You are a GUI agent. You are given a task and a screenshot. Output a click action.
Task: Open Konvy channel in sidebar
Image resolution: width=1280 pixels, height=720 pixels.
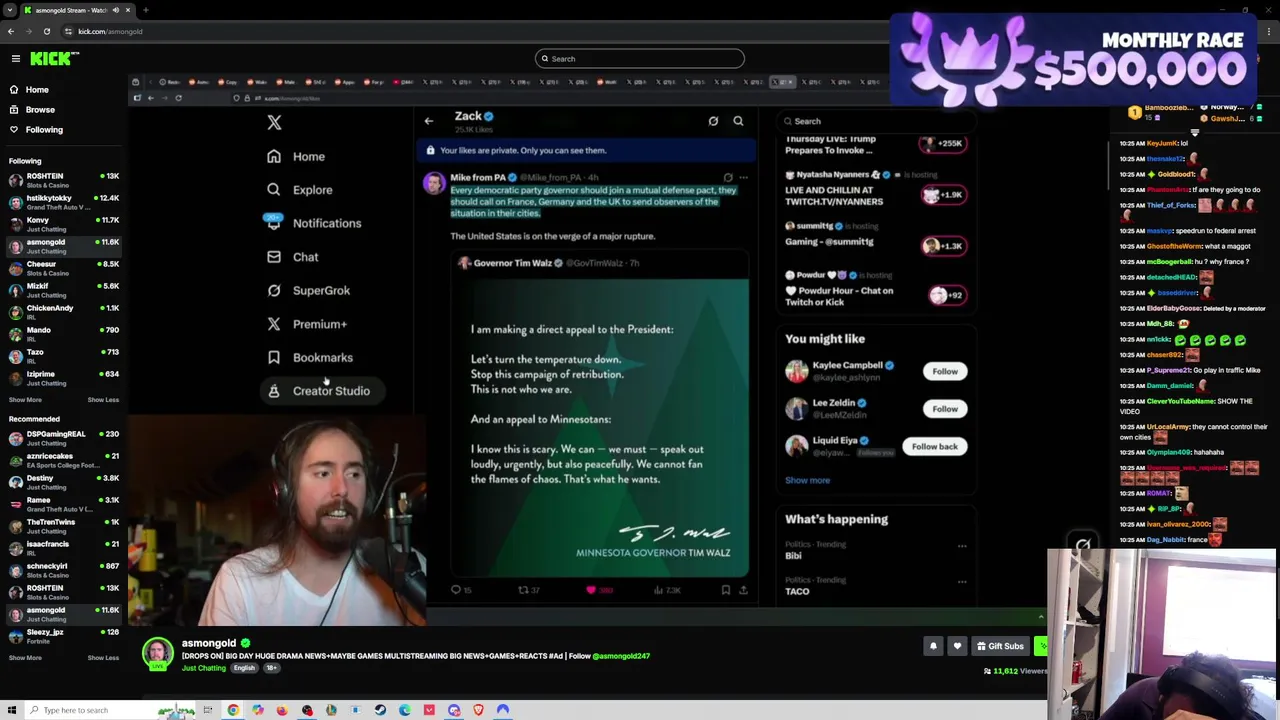pos(63,224)
